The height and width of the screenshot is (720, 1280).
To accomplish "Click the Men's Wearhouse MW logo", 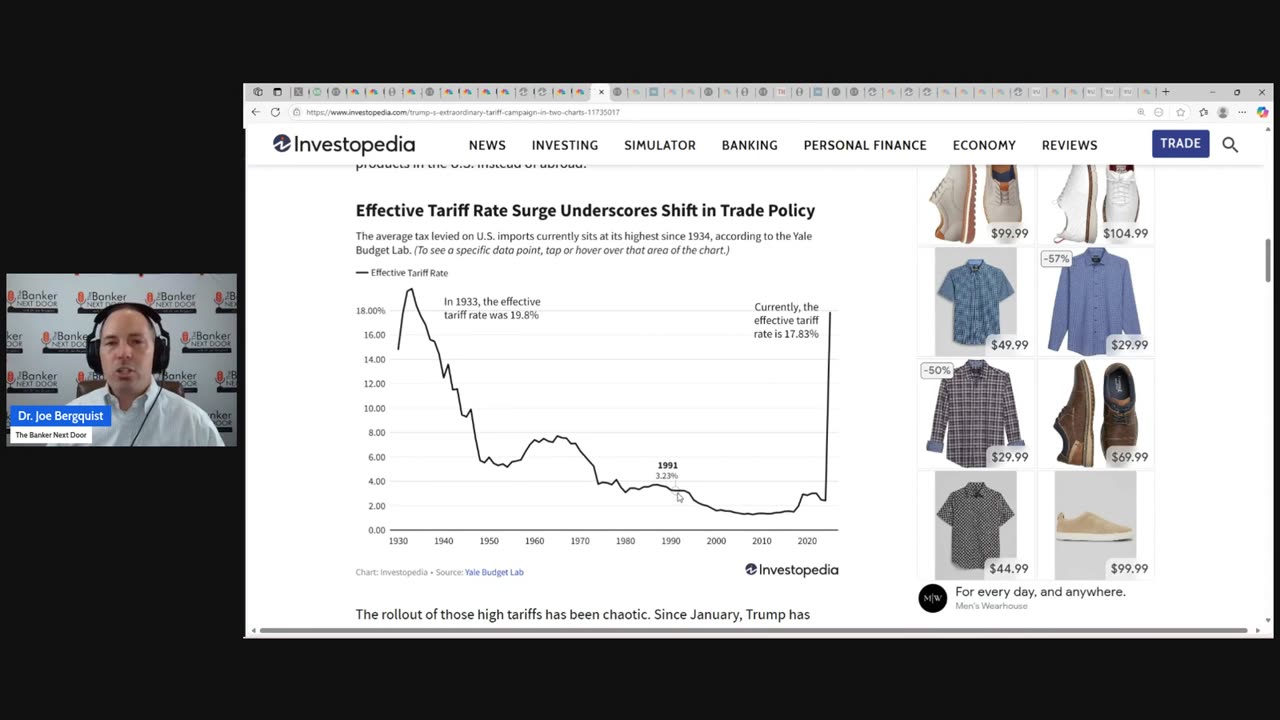I will (x=933, y=598).
